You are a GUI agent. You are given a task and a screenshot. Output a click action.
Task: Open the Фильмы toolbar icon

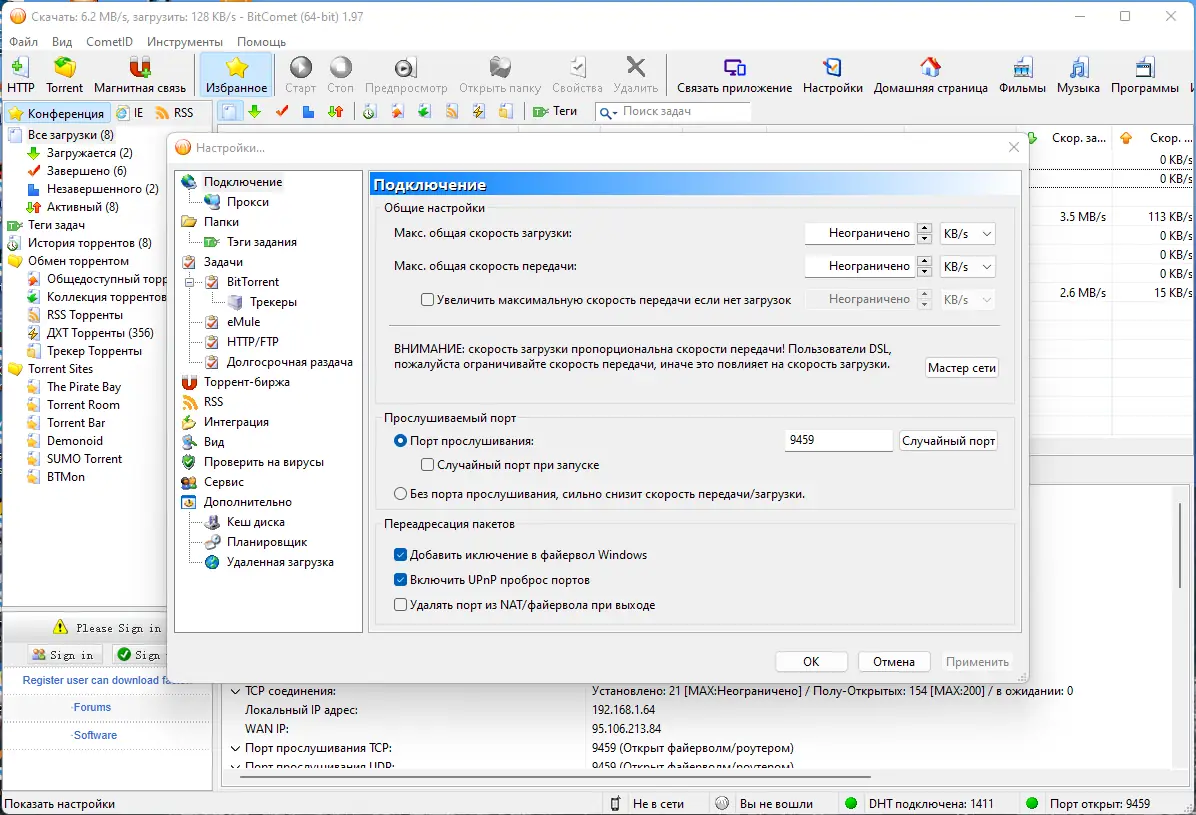pos(1022,75)
